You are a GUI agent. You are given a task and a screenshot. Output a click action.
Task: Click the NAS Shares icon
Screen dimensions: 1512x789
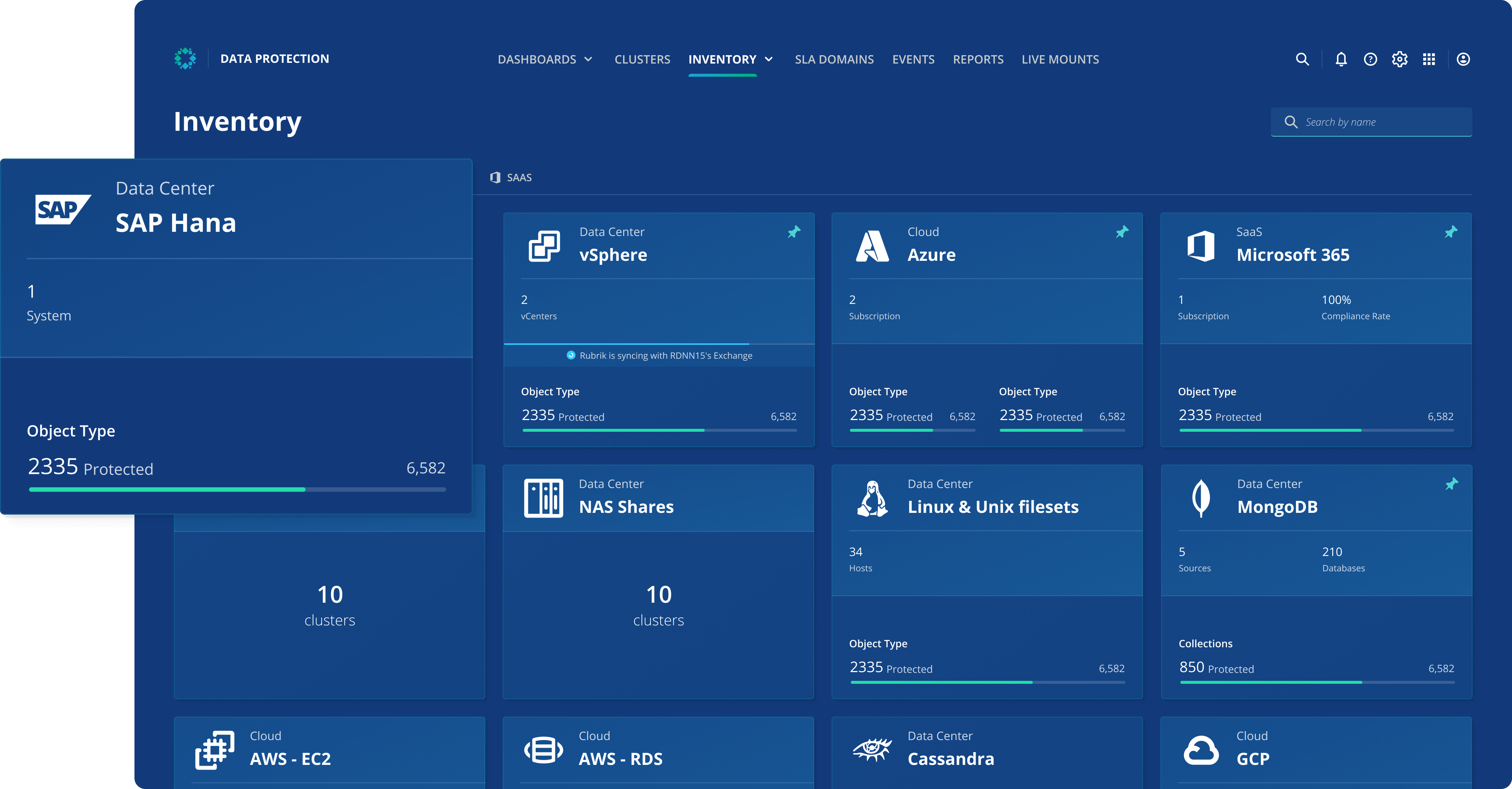[543, 498]
